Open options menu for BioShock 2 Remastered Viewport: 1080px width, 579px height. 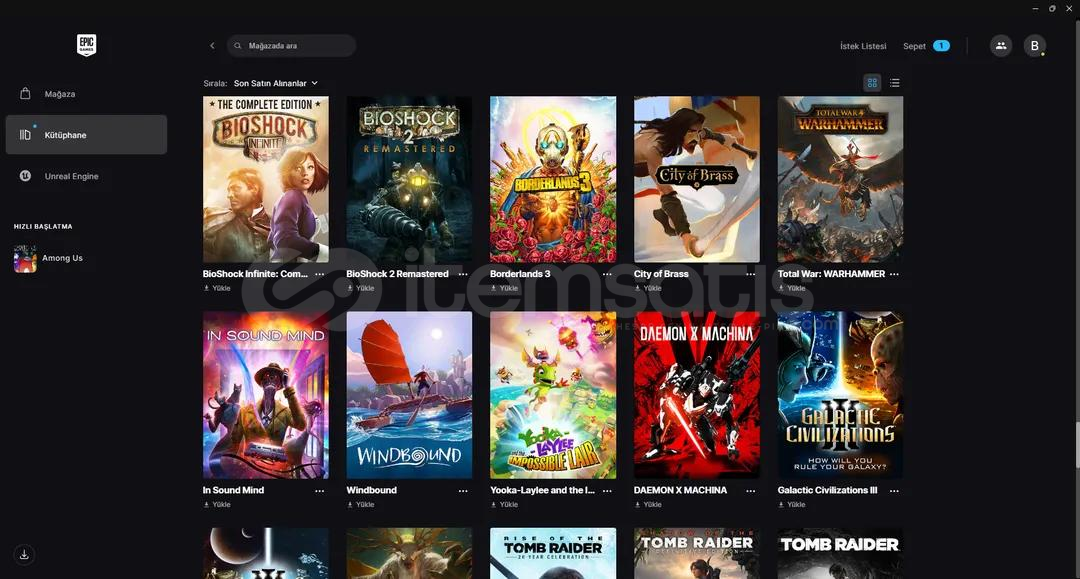463,274
